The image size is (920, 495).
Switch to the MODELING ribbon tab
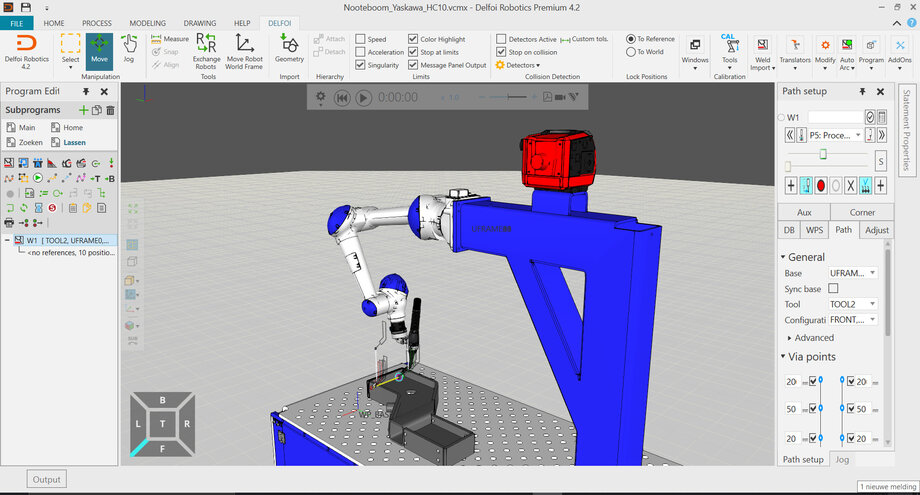(148, 22)
